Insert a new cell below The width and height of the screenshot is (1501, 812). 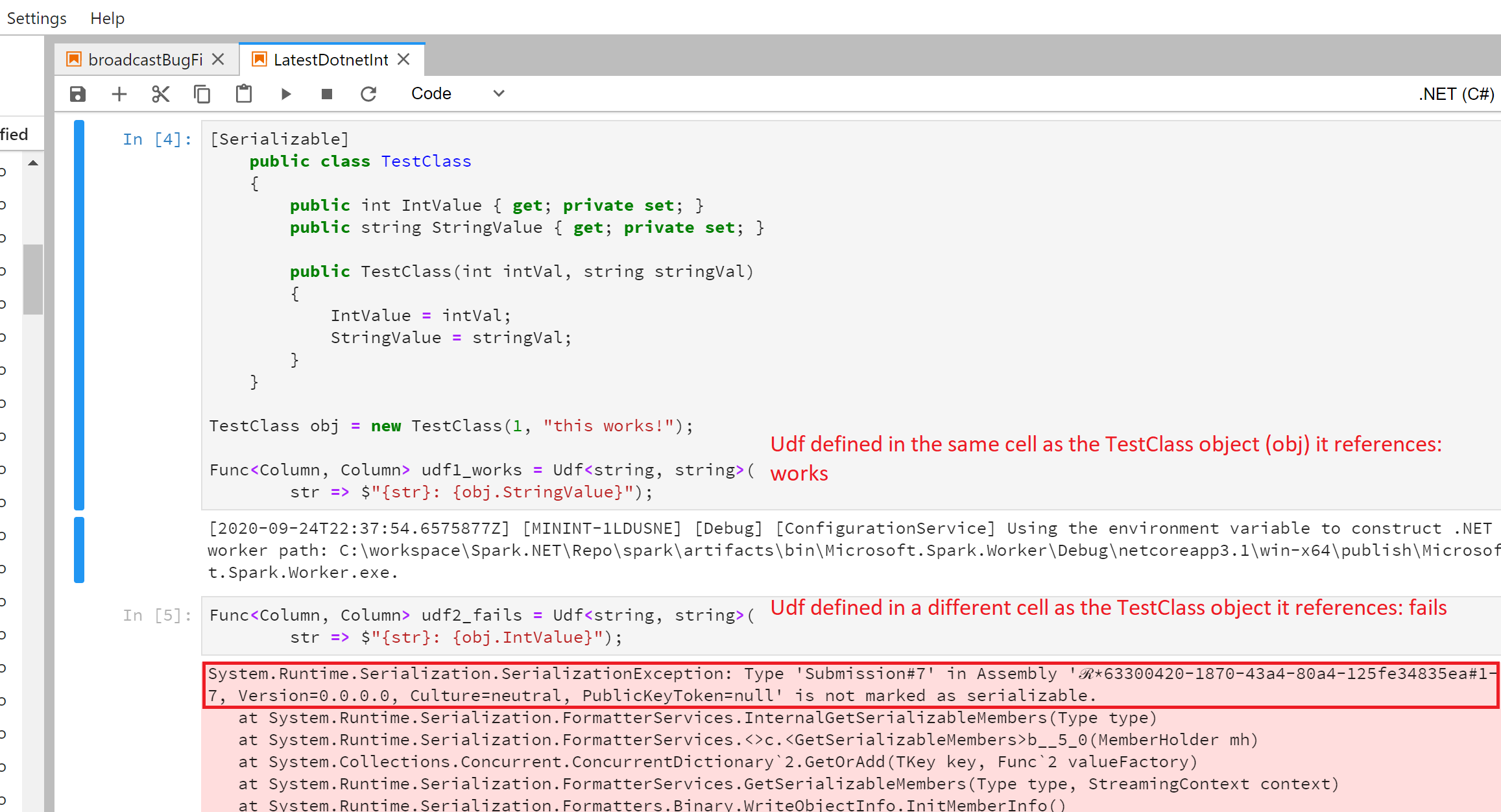point(119,93)
